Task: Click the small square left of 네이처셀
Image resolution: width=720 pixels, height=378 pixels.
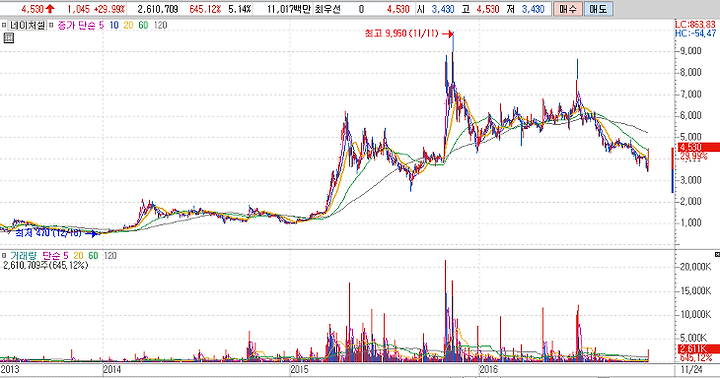Action: click(4, 25)
